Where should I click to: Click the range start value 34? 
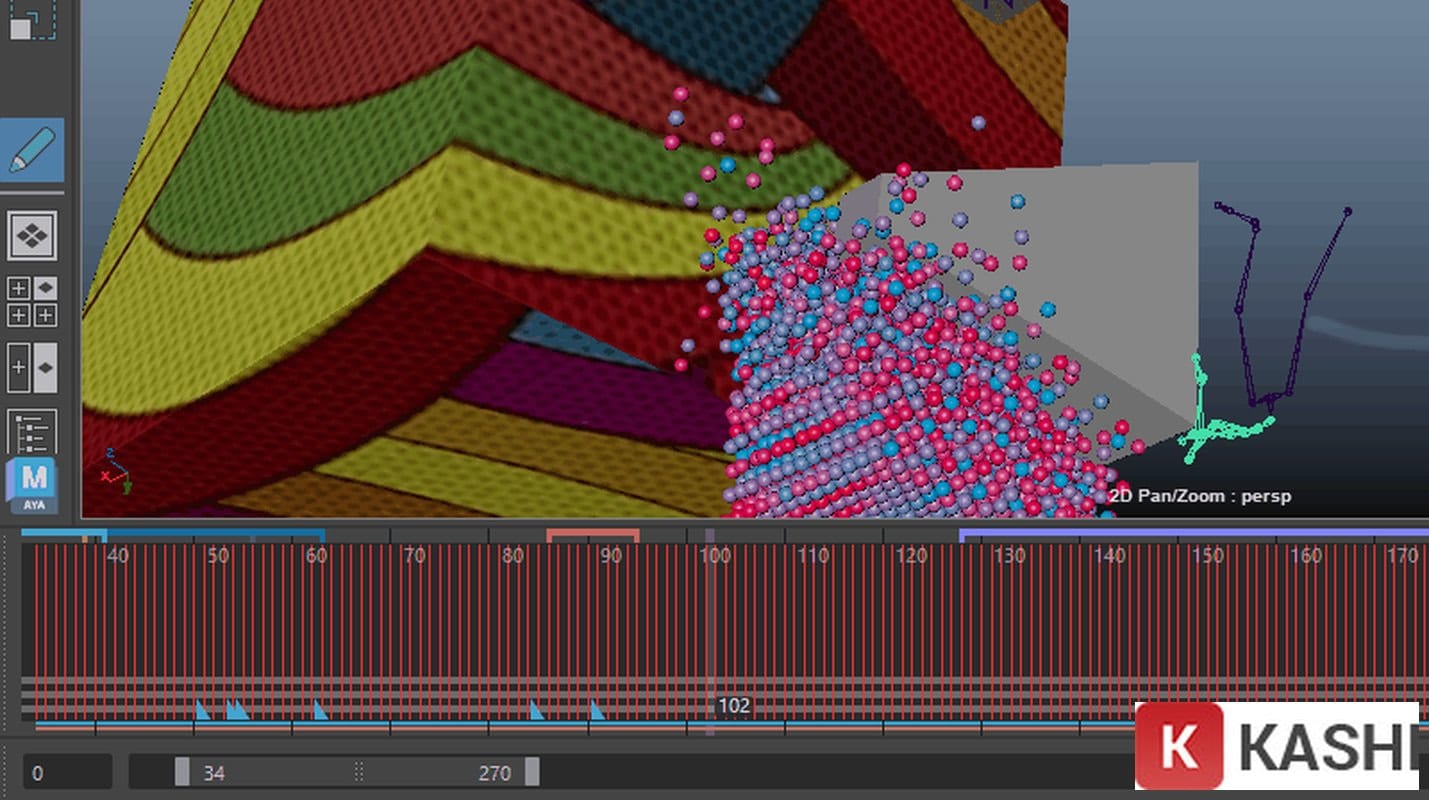(x=214, y=773)
